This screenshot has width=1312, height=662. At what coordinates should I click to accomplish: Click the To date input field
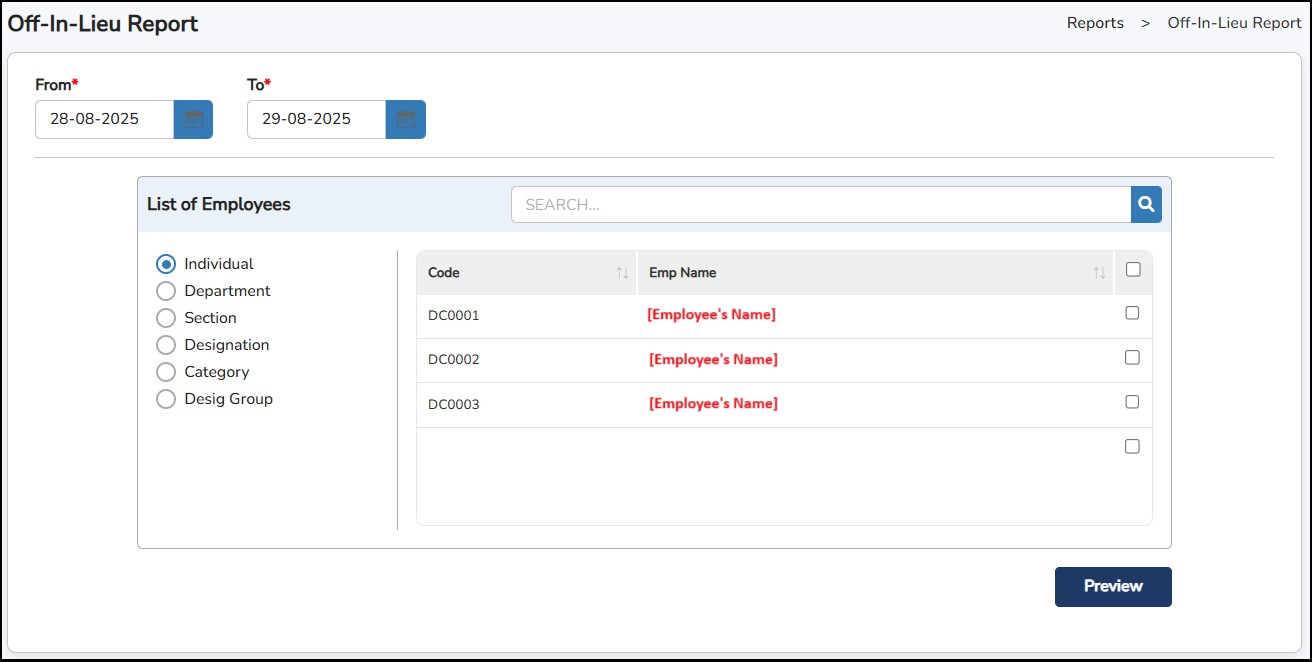(x=316, y=119)
